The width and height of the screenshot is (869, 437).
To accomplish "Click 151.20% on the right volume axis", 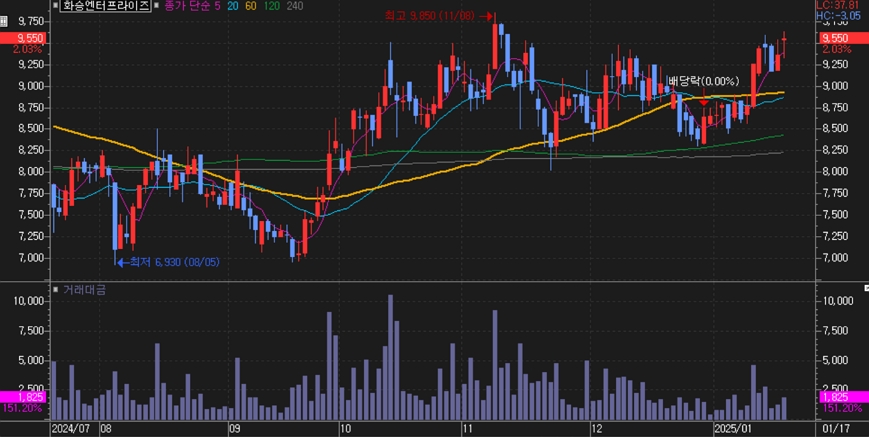I will (841, 408).
